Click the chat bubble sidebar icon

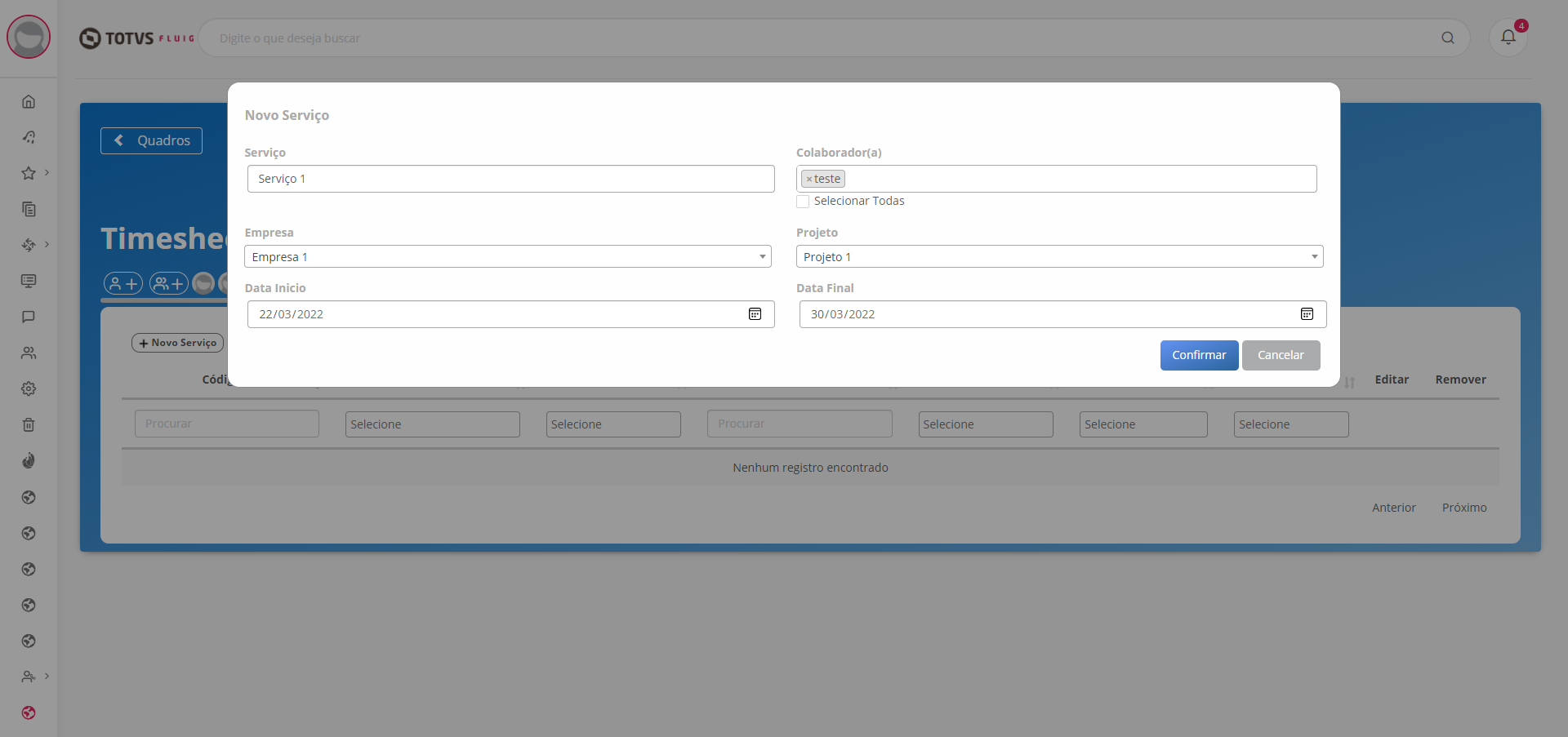[x=29, y=317]
